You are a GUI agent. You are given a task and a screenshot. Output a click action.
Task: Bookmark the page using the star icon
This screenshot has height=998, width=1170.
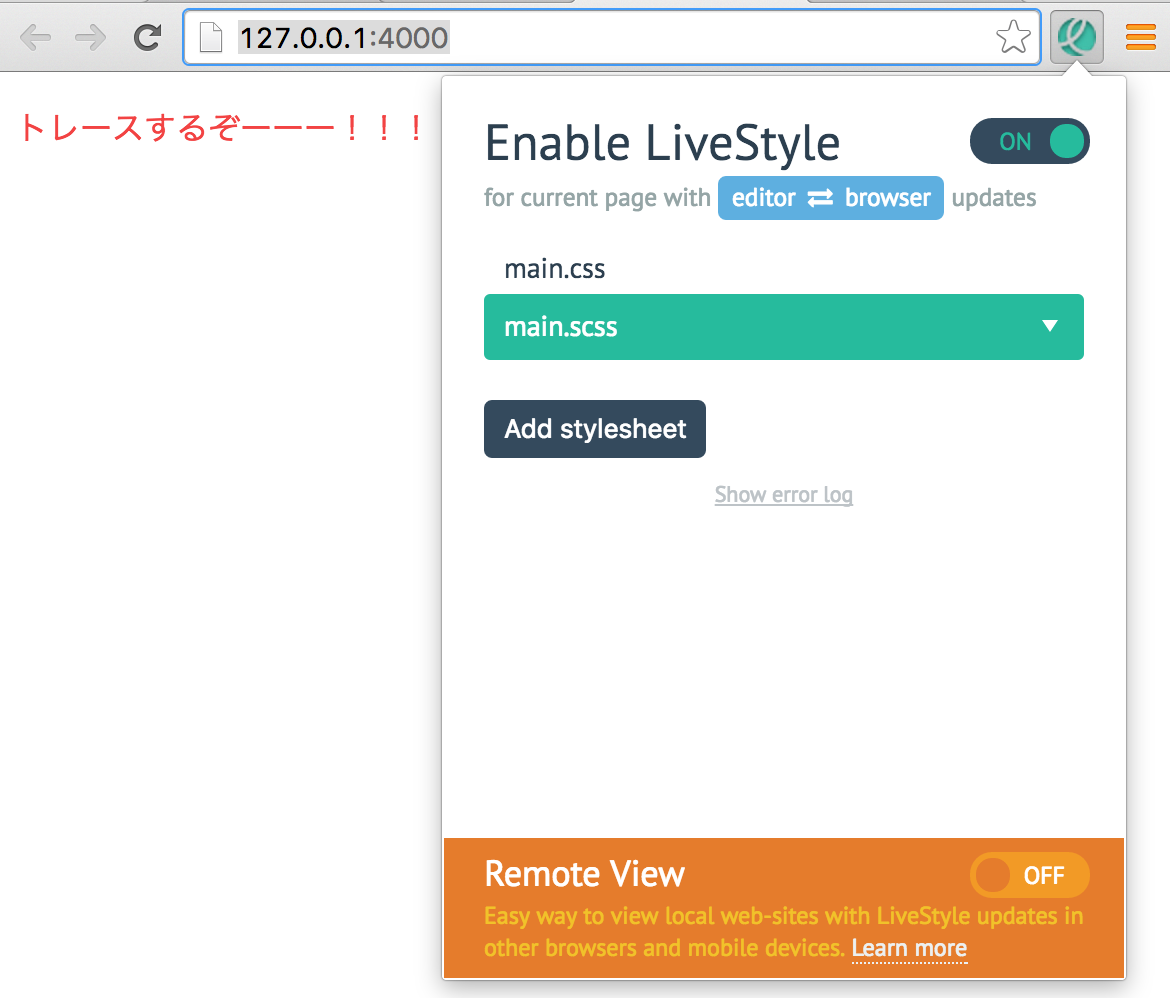1013,37
